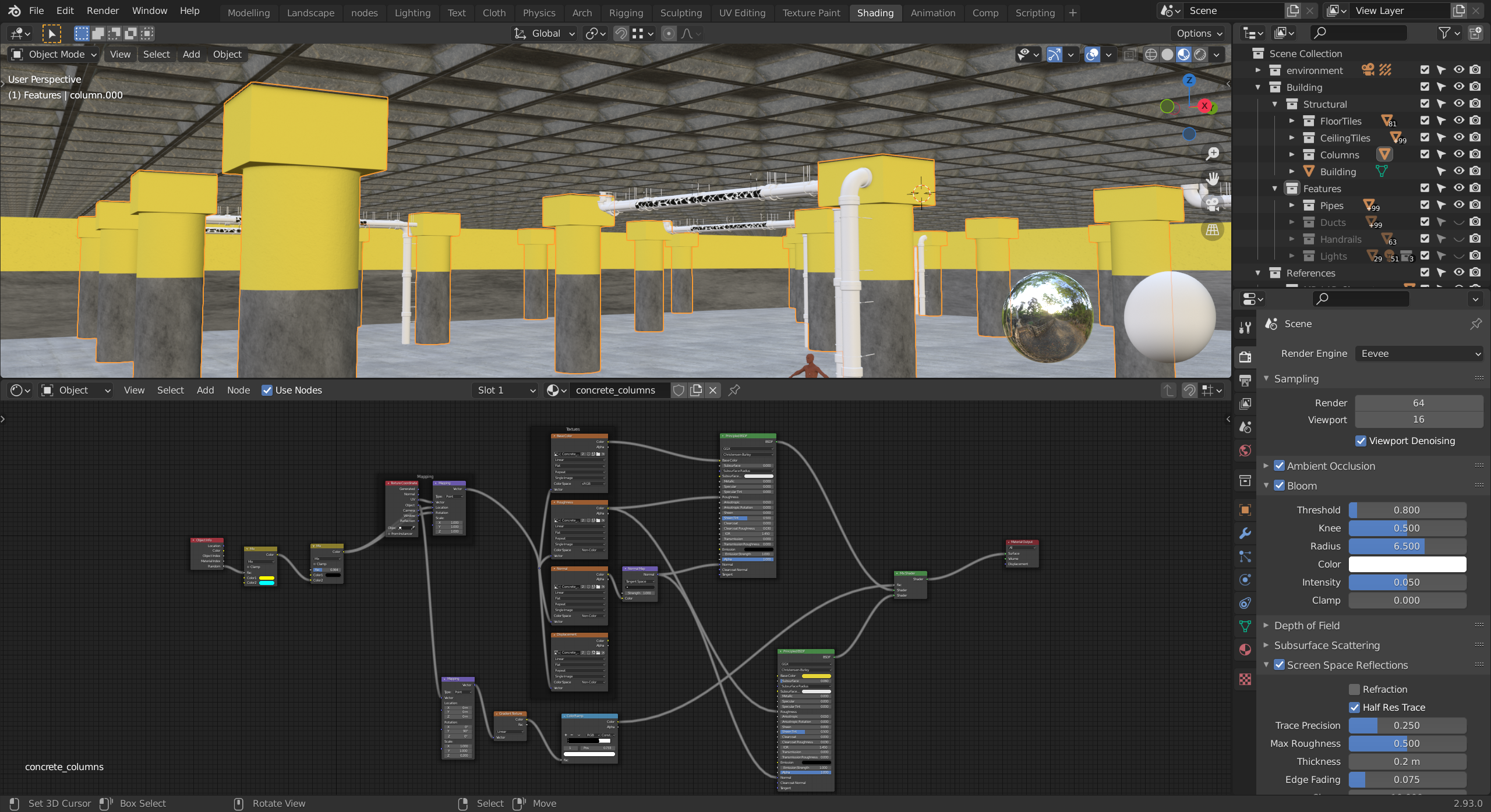Screen dimensions: 1491x812
Task: Uncheck Use Nodes checkbox
Action: click(x=267, y=390)
